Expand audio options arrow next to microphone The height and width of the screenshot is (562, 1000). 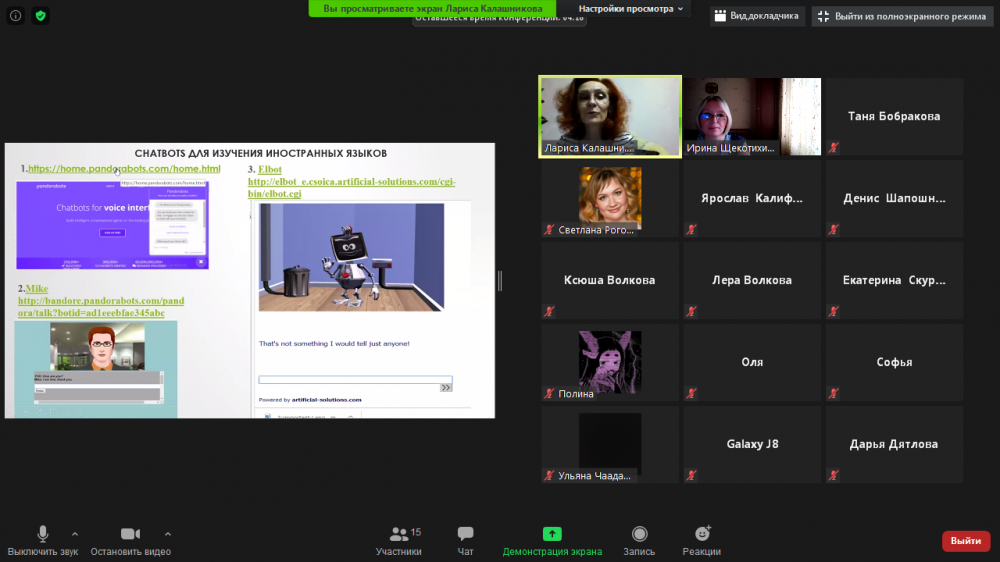pos(81,533)
